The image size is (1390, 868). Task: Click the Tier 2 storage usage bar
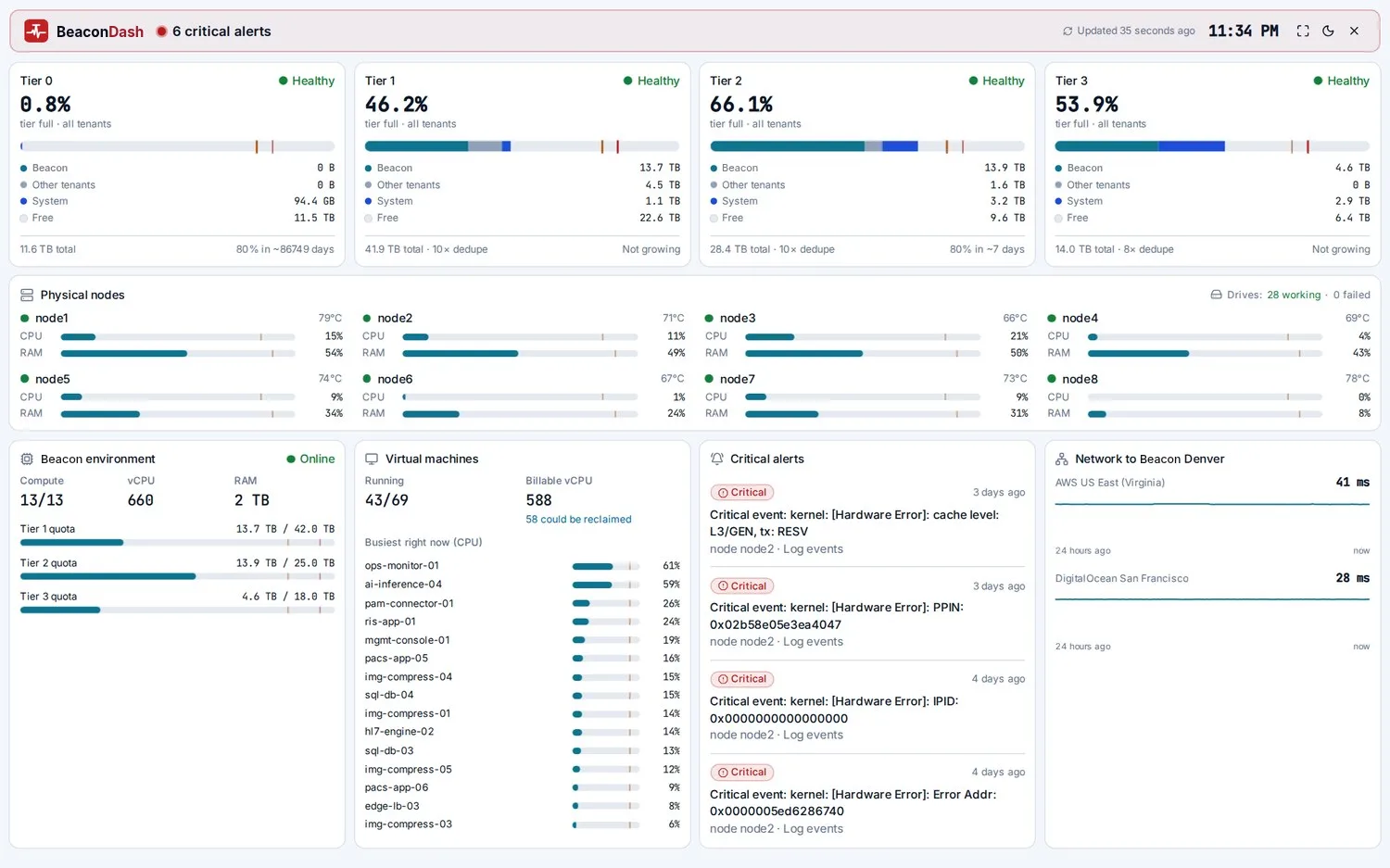867,146
